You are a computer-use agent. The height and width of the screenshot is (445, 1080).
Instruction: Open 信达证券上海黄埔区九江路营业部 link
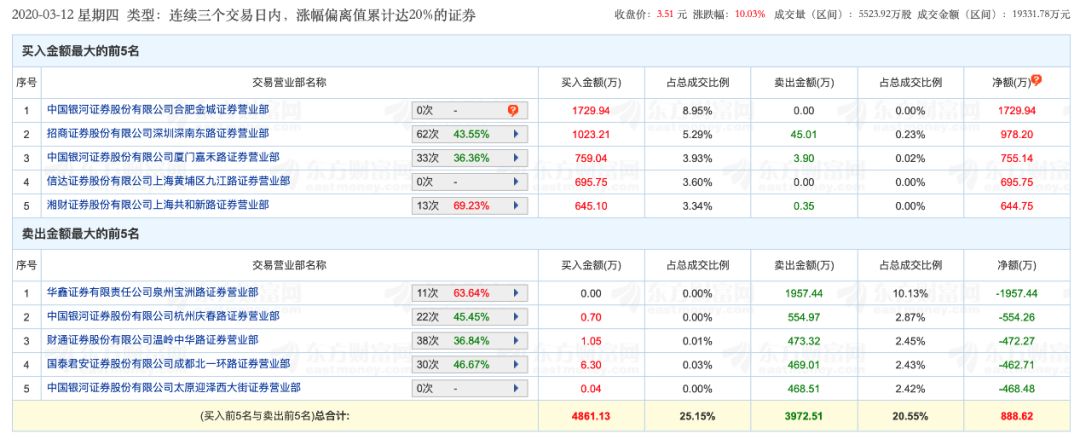pos(168,181)
